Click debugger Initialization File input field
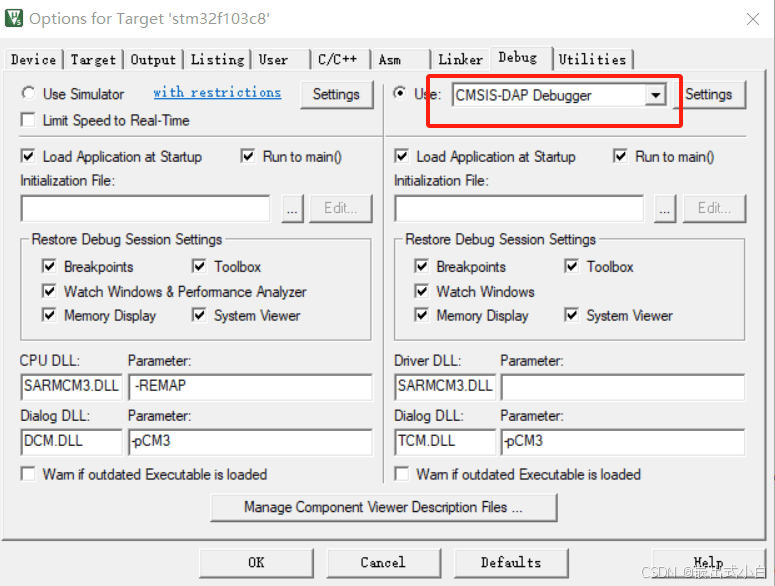Image resolution: width=775 pixels, height=586 pixels. (x=519, y=208)
